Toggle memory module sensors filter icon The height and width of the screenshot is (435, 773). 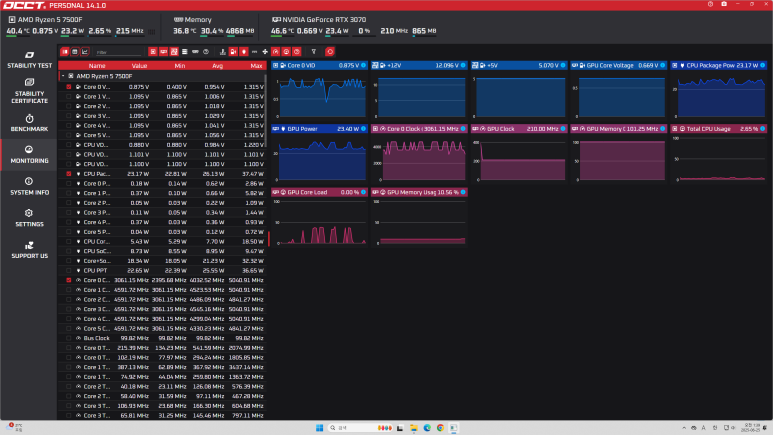point(195,52)
